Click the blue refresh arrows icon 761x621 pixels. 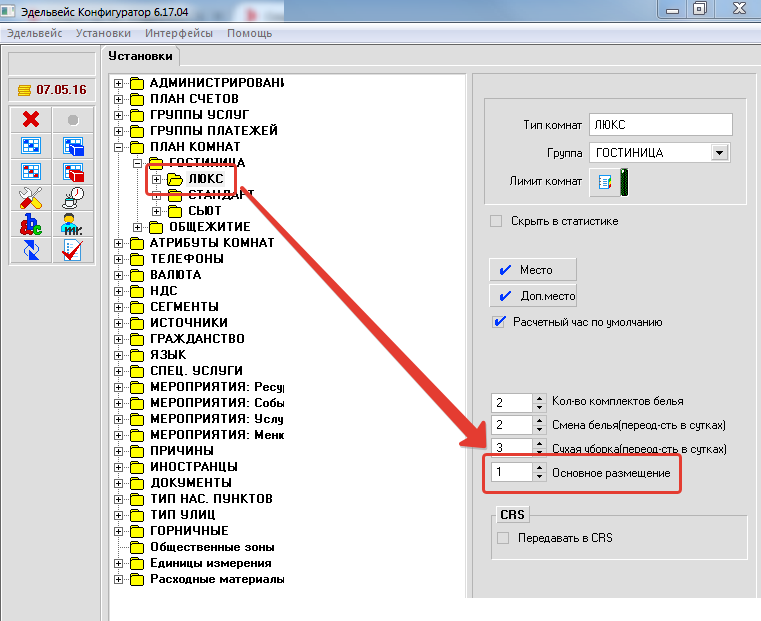[x=31, y=249]
